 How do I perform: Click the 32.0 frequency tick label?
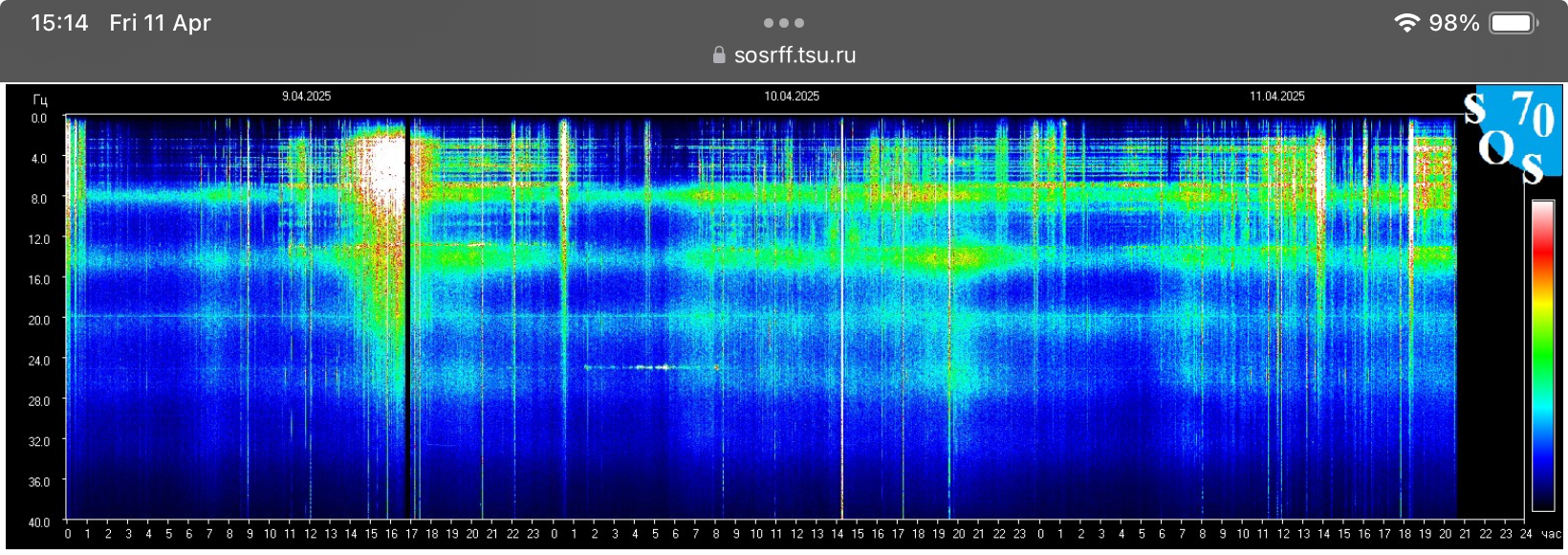pyautogui.click(x=39, y=442)
